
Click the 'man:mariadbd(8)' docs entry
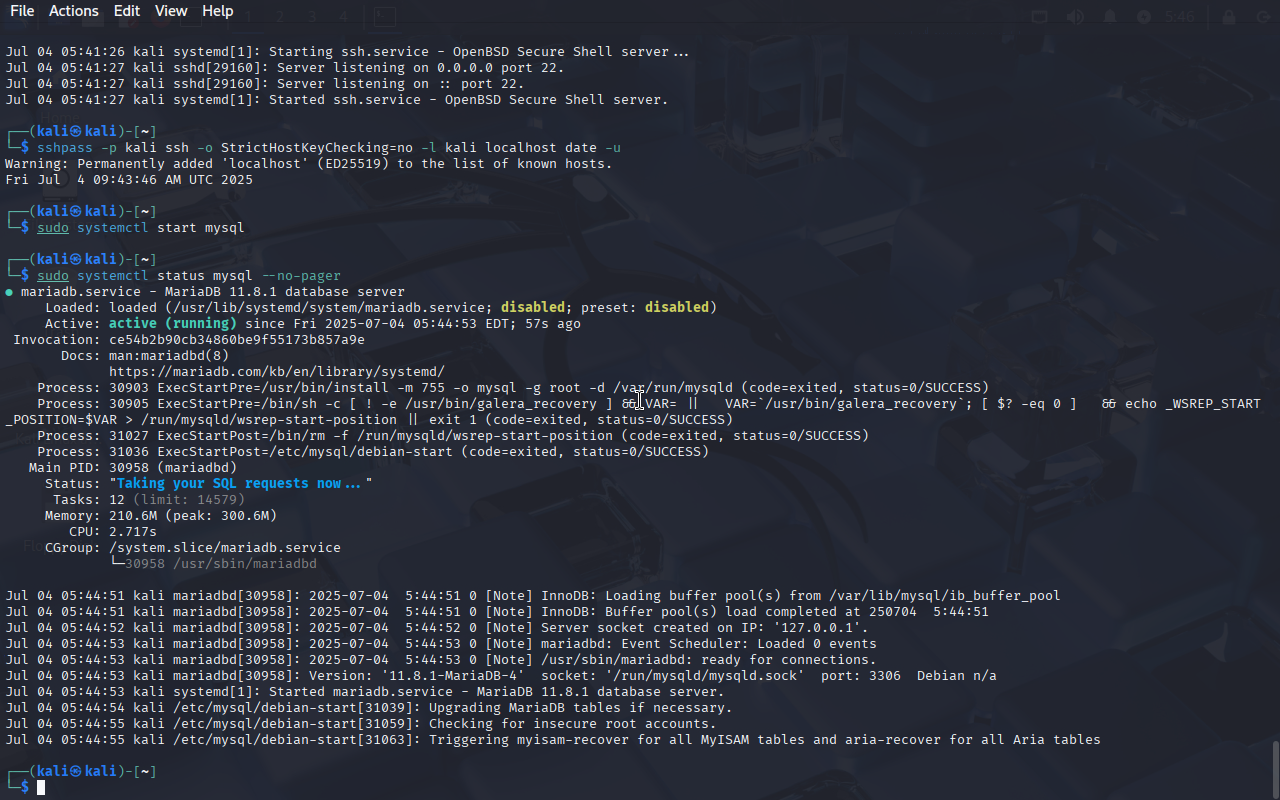169,355
